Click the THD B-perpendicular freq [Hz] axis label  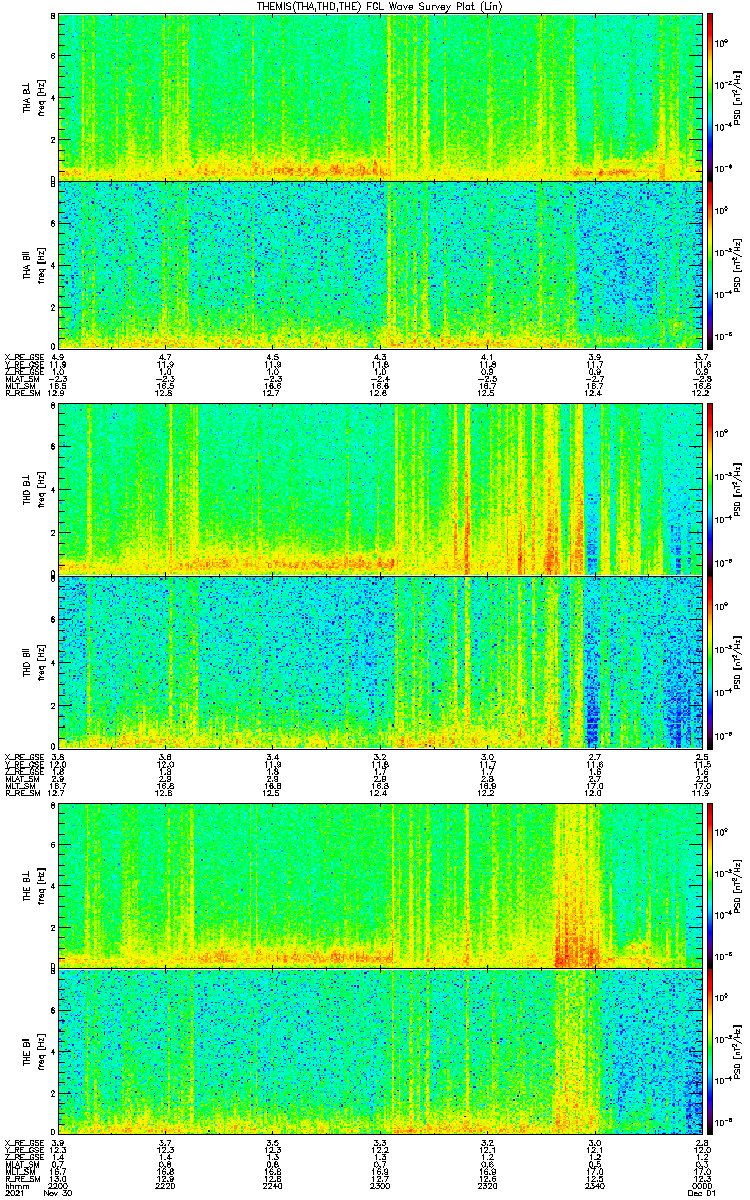pos(41,489)
